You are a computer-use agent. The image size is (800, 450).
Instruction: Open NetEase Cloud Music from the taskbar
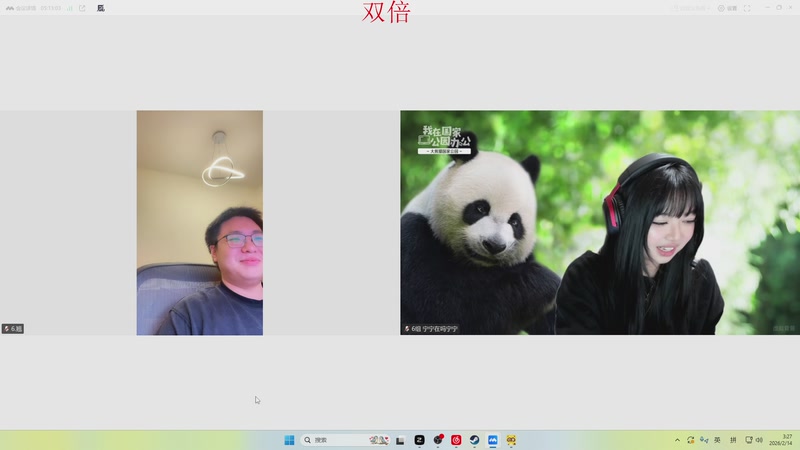[x=456, y=440]
